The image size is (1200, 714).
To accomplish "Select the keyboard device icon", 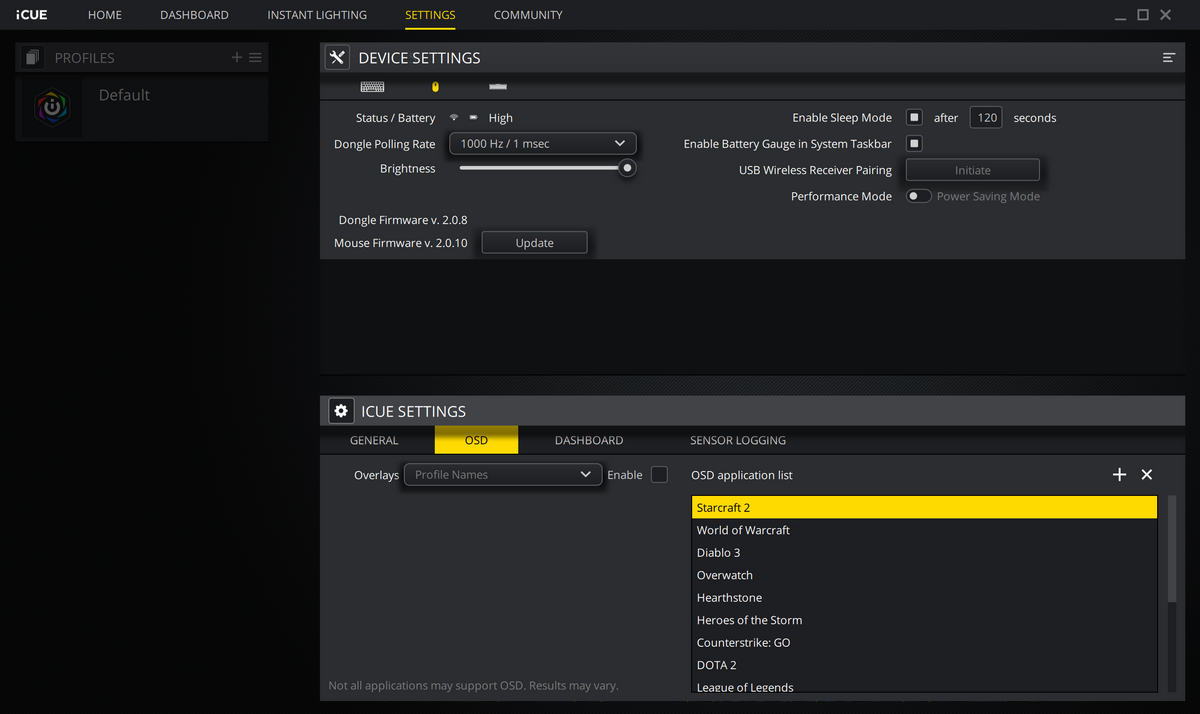I will 372,87.
